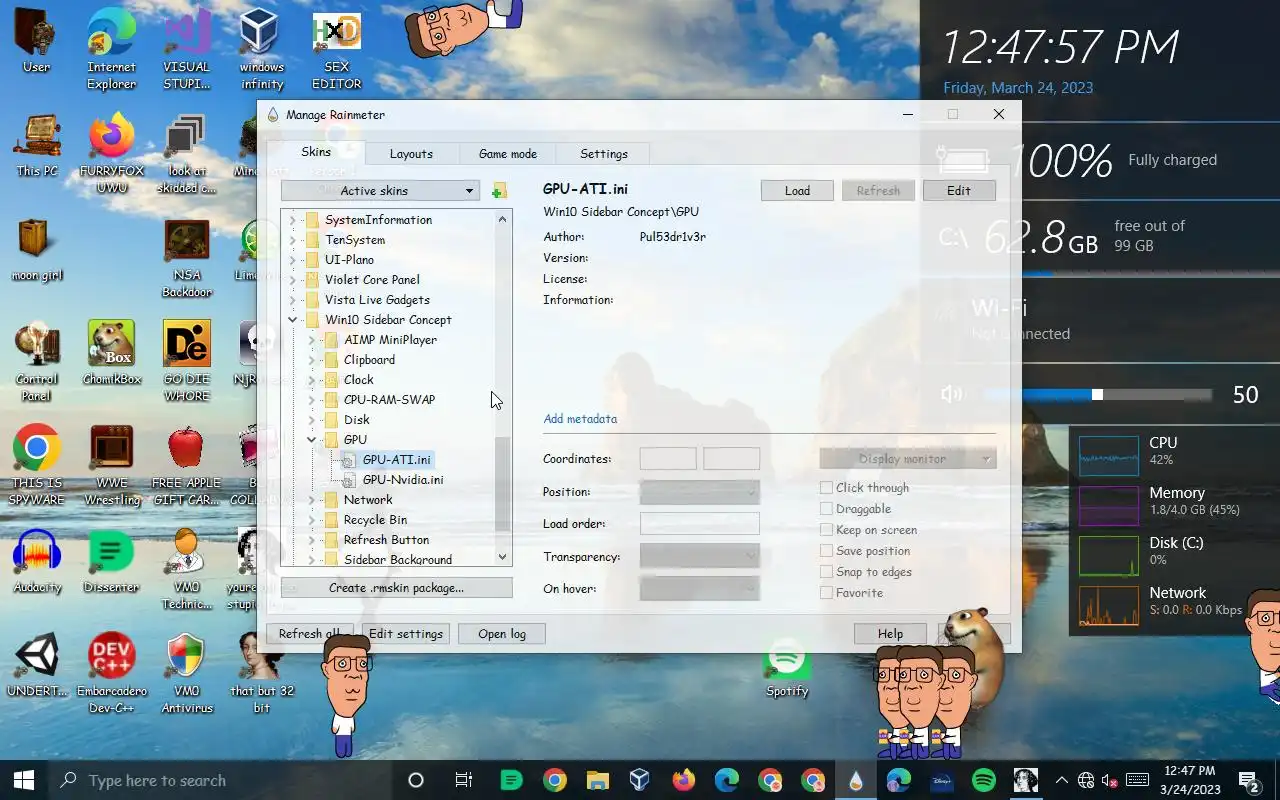Collapse the Win10 Sidebar Concept folder
This screenshot has width=1280, height=800.
pyautogui.click(x=293, y=320)
